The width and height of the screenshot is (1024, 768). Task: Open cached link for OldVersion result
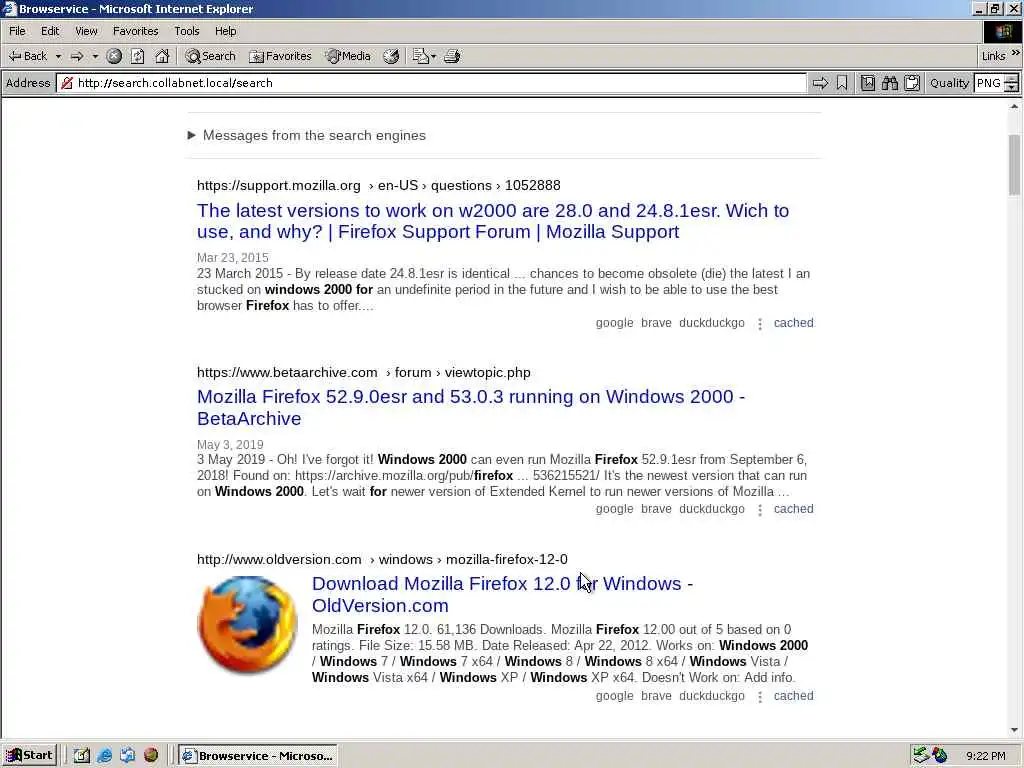[x=793, y=696]
